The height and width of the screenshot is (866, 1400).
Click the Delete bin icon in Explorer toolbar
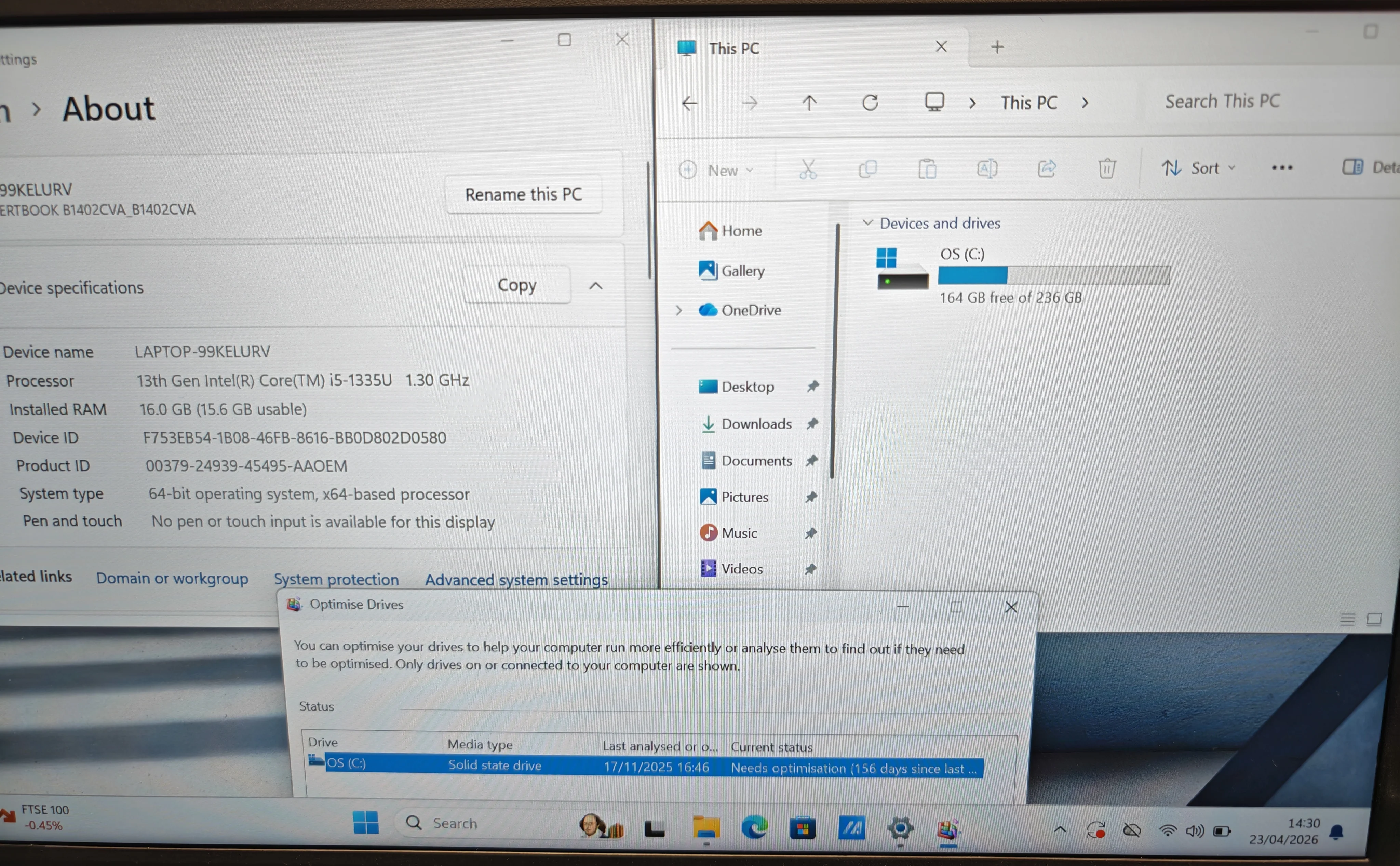(x=1107, y=168)
